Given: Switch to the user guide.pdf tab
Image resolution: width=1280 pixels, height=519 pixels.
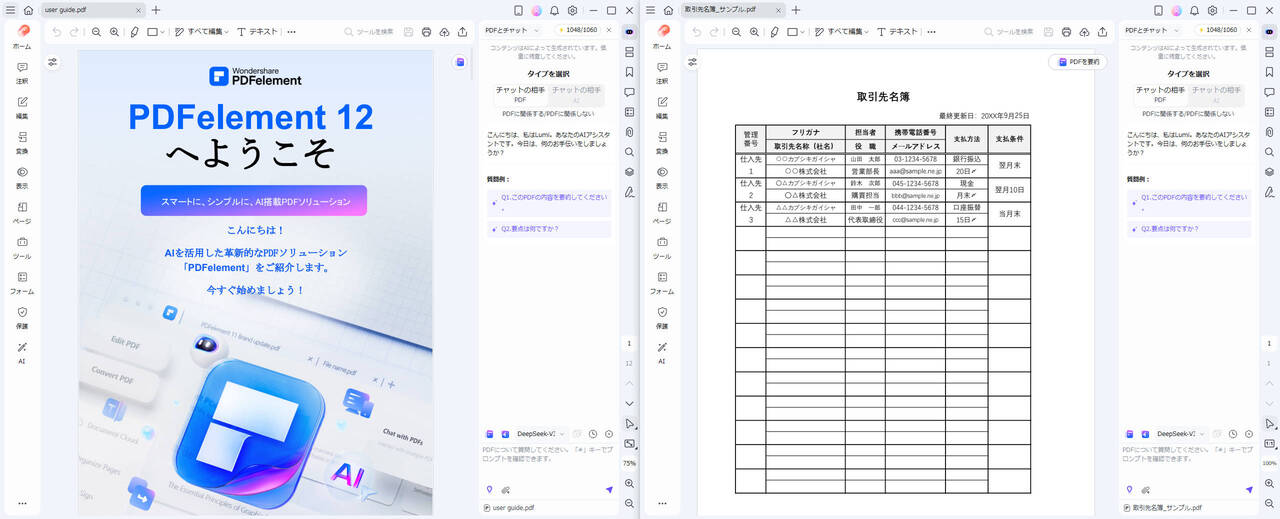Looking at the screenshot, I should (91, 9).
